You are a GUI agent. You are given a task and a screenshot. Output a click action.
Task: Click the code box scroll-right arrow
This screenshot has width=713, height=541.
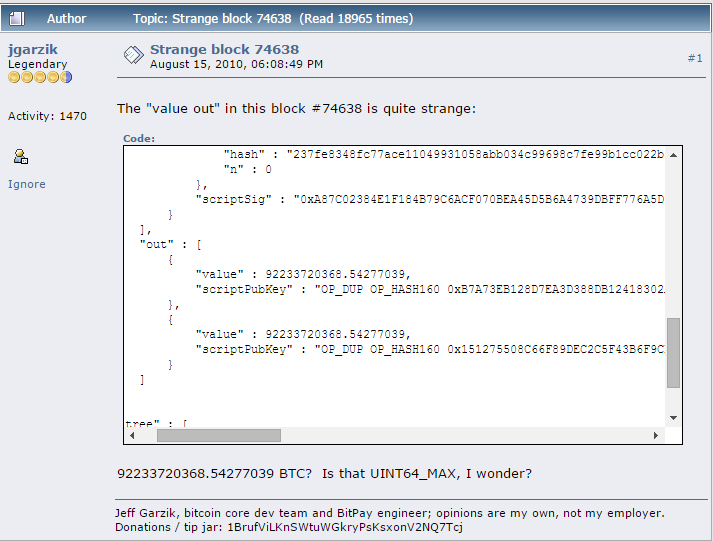click(x=656, y=436)
